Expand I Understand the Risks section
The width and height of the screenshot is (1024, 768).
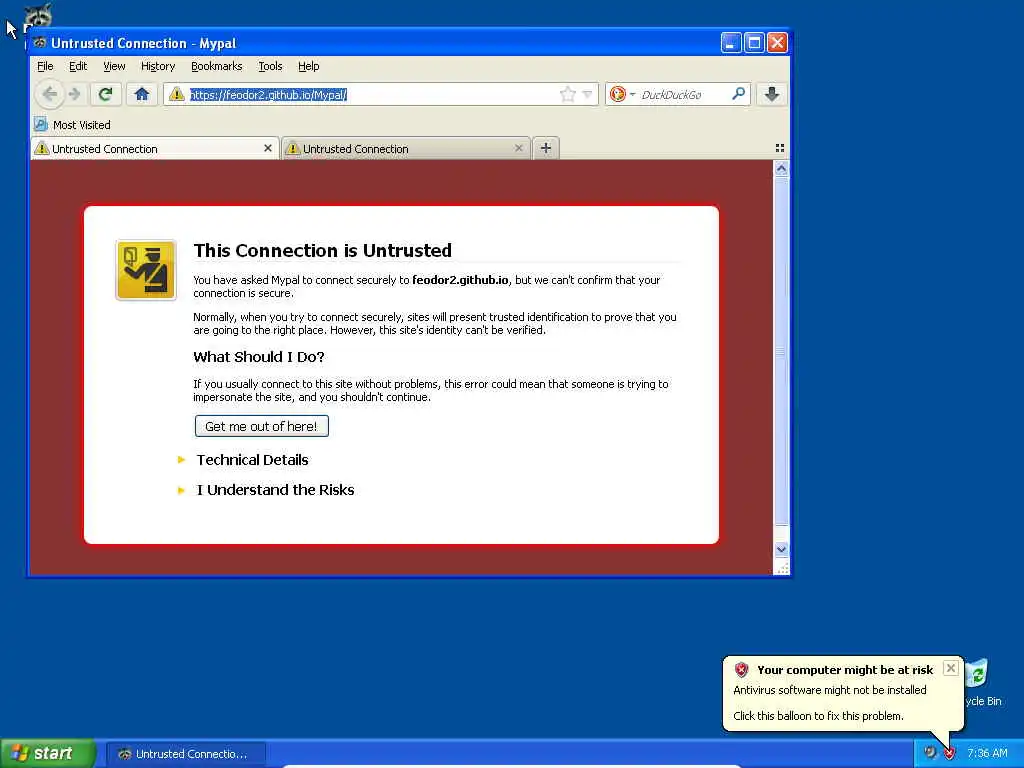tap(275, 490)
